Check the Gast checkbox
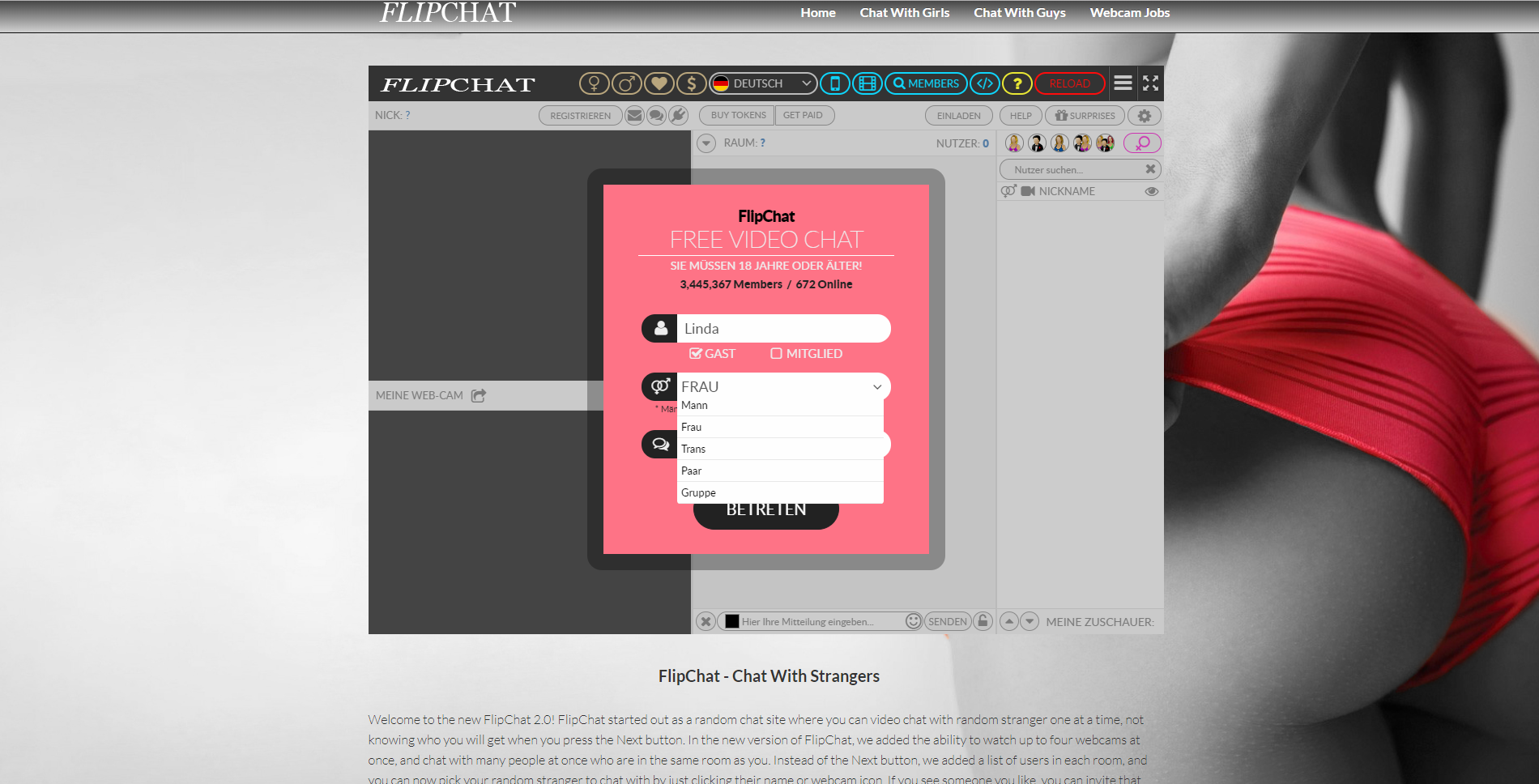This screenshot has width=1539, height=784. click(x=695, y=353)
